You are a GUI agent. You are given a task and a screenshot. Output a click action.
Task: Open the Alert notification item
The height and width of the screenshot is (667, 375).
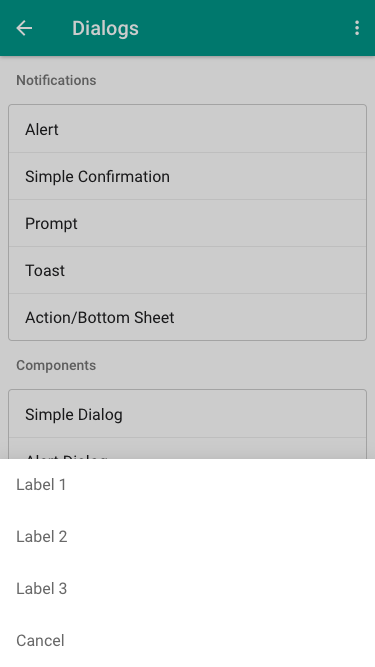pos(188,129)
